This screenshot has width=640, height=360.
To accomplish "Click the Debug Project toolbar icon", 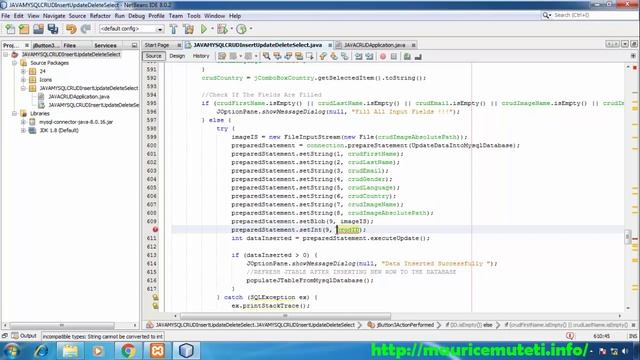I will (222, 29).
